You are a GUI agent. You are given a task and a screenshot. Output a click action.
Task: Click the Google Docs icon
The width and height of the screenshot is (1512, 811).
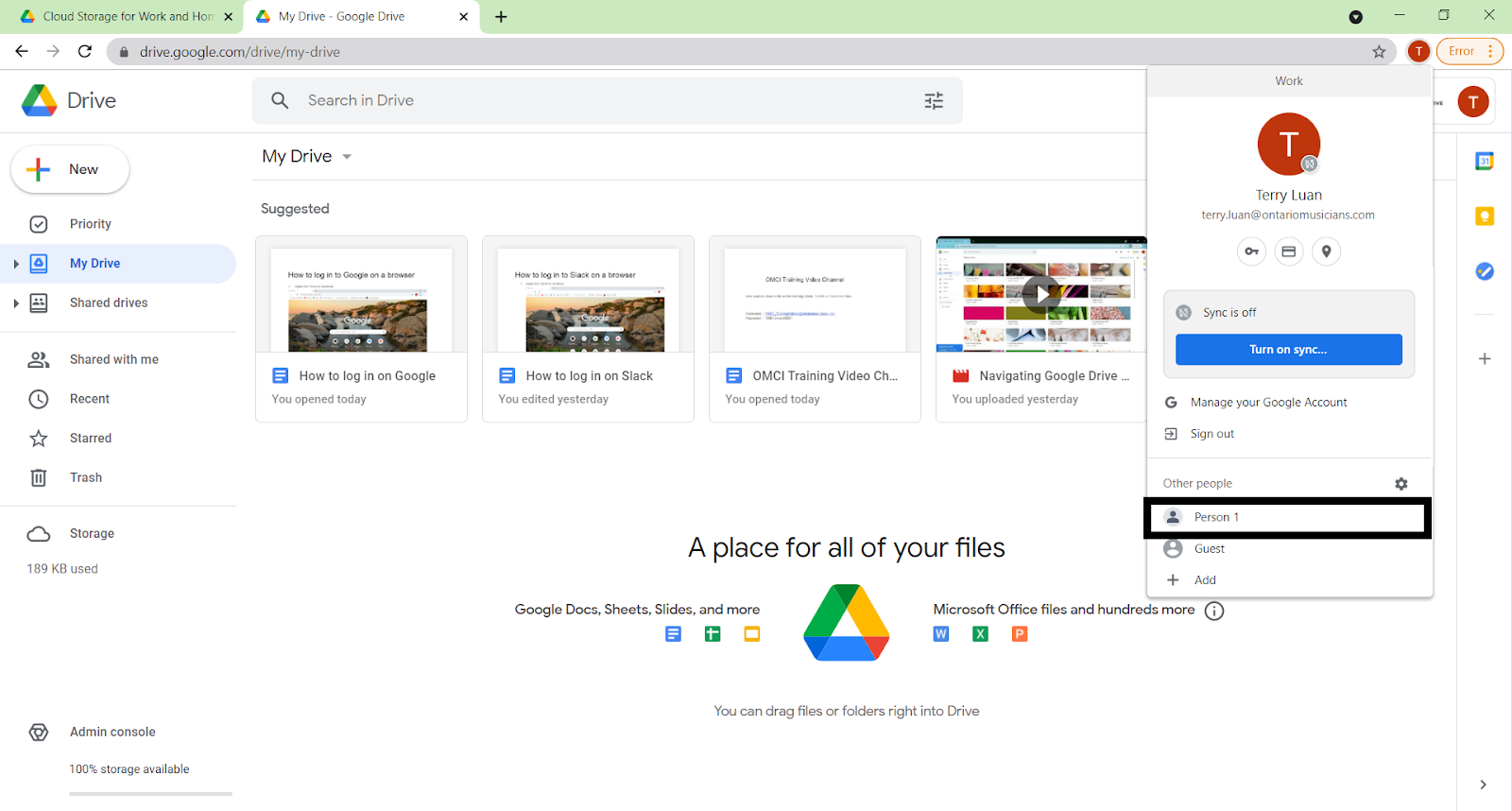(x=673, y=634)
